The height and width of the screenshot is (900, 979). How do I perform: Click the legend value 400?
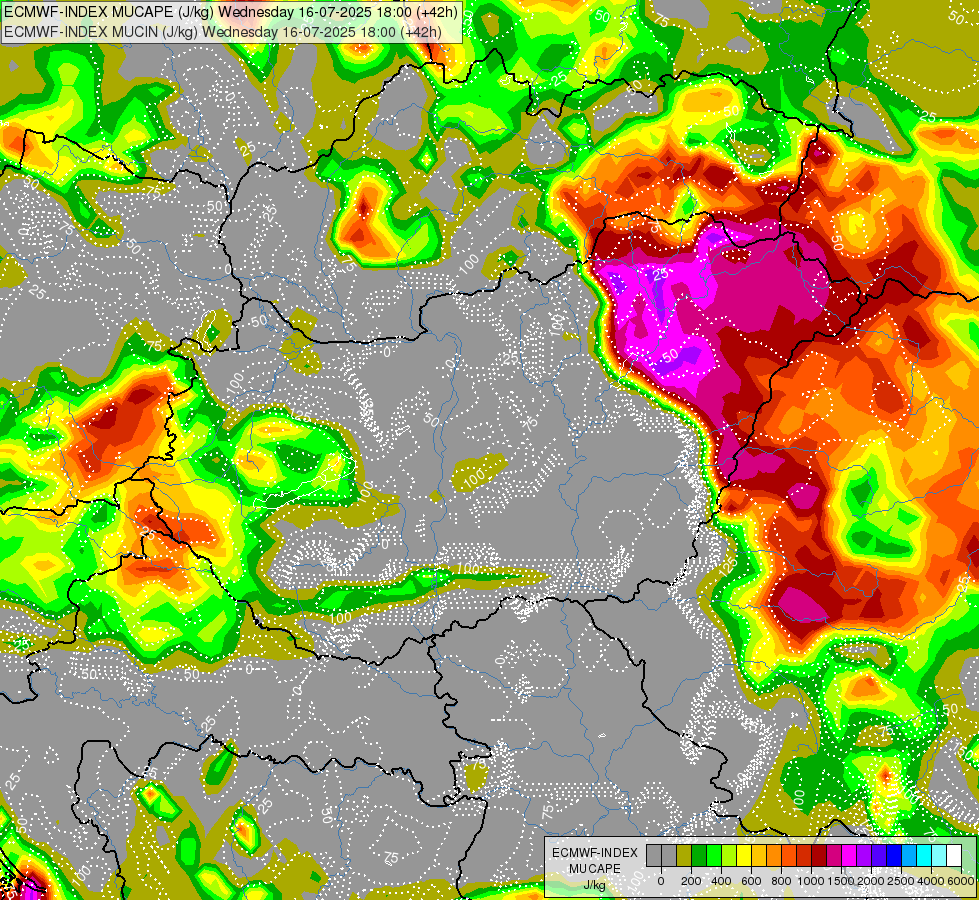coord(721,881)
